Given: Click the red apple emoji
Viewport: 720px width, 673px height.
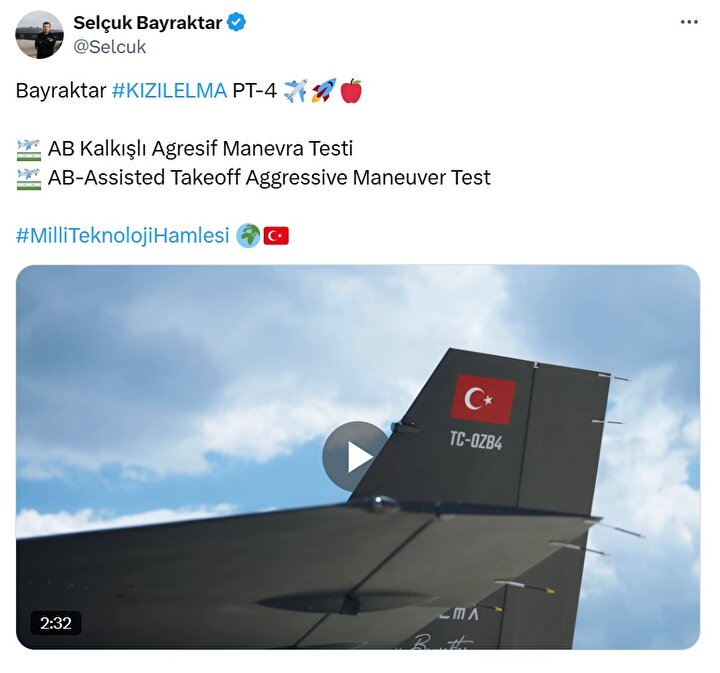Looking at the screenshot, I should tap(351, 90).
